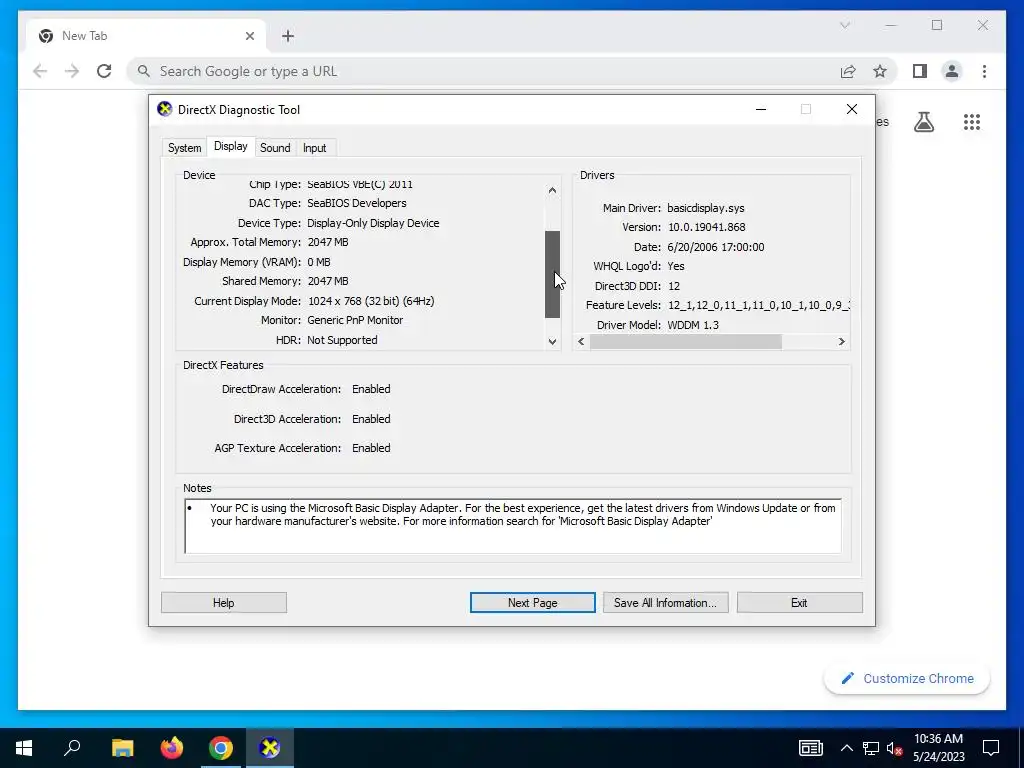Open the Sound tab

[x=275, y=148]
